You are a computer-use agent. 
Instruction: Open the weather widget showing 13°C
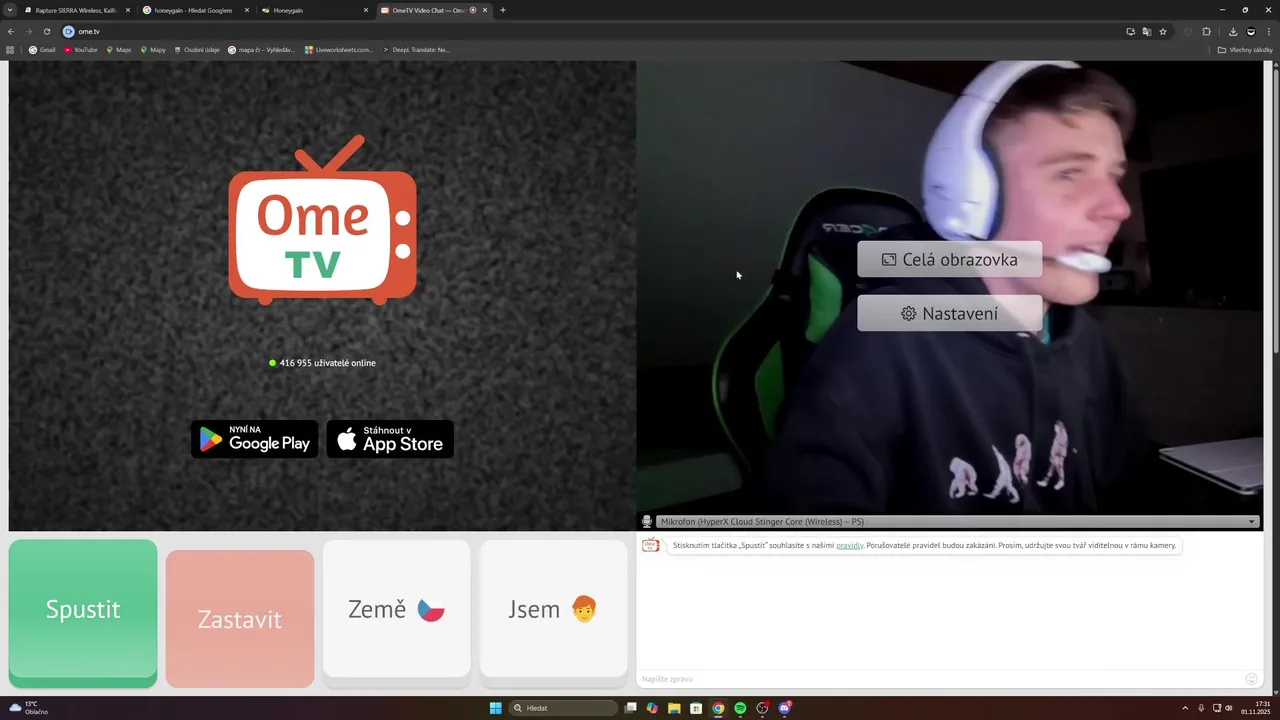pos(28,708)
